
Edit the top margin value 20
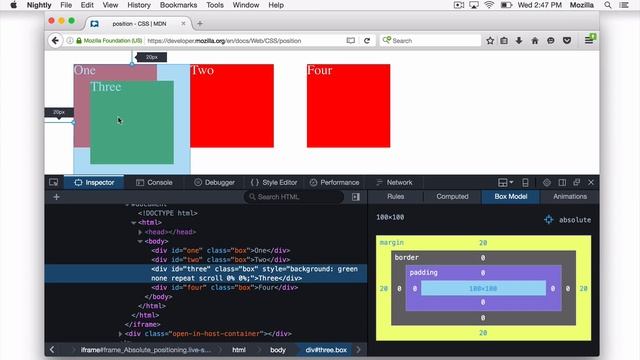(483, 243)
